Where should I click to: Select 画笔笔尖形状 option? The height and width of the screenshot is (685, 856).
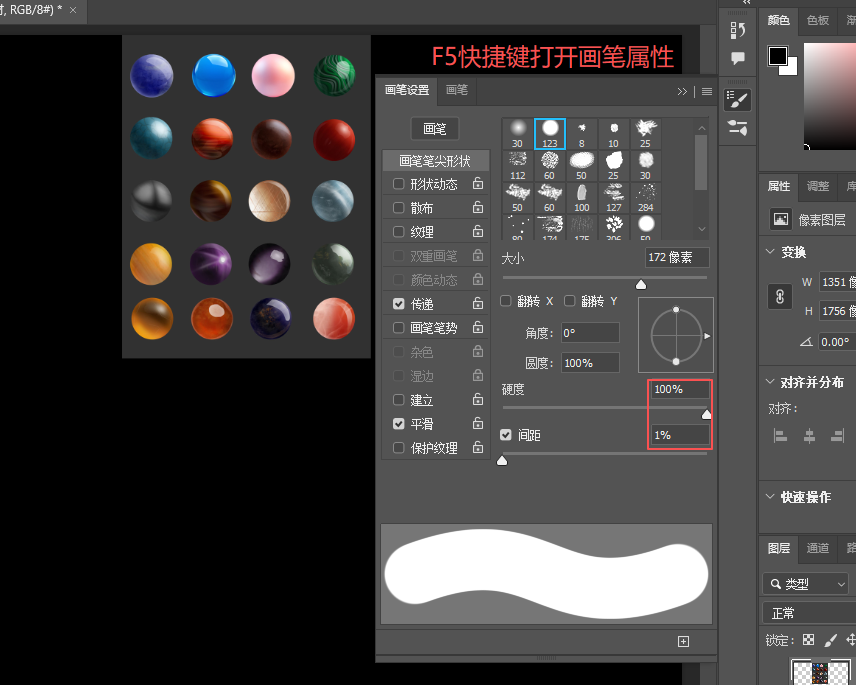[435, 161]
